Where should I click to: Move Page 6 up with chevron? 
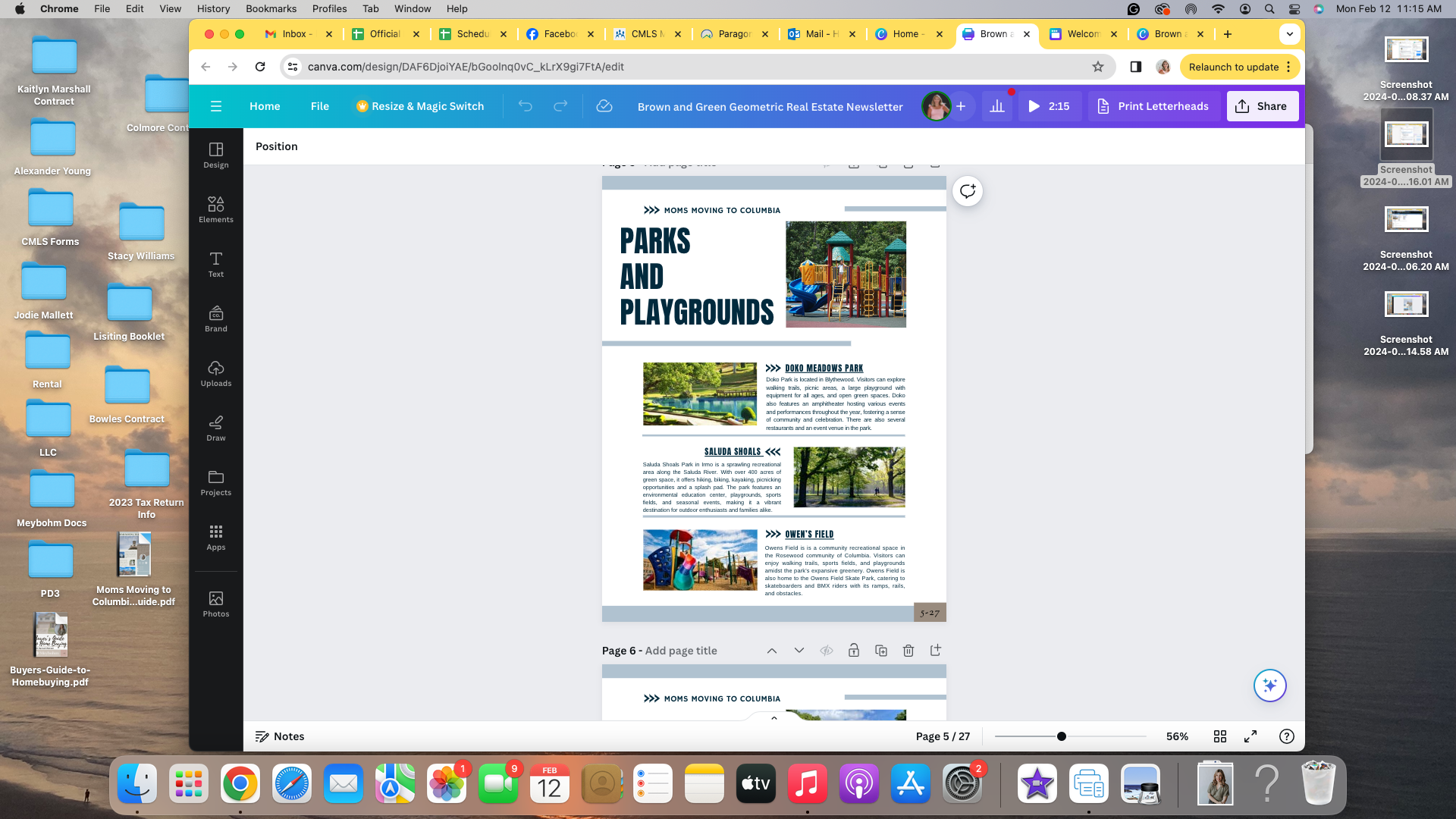772,651
